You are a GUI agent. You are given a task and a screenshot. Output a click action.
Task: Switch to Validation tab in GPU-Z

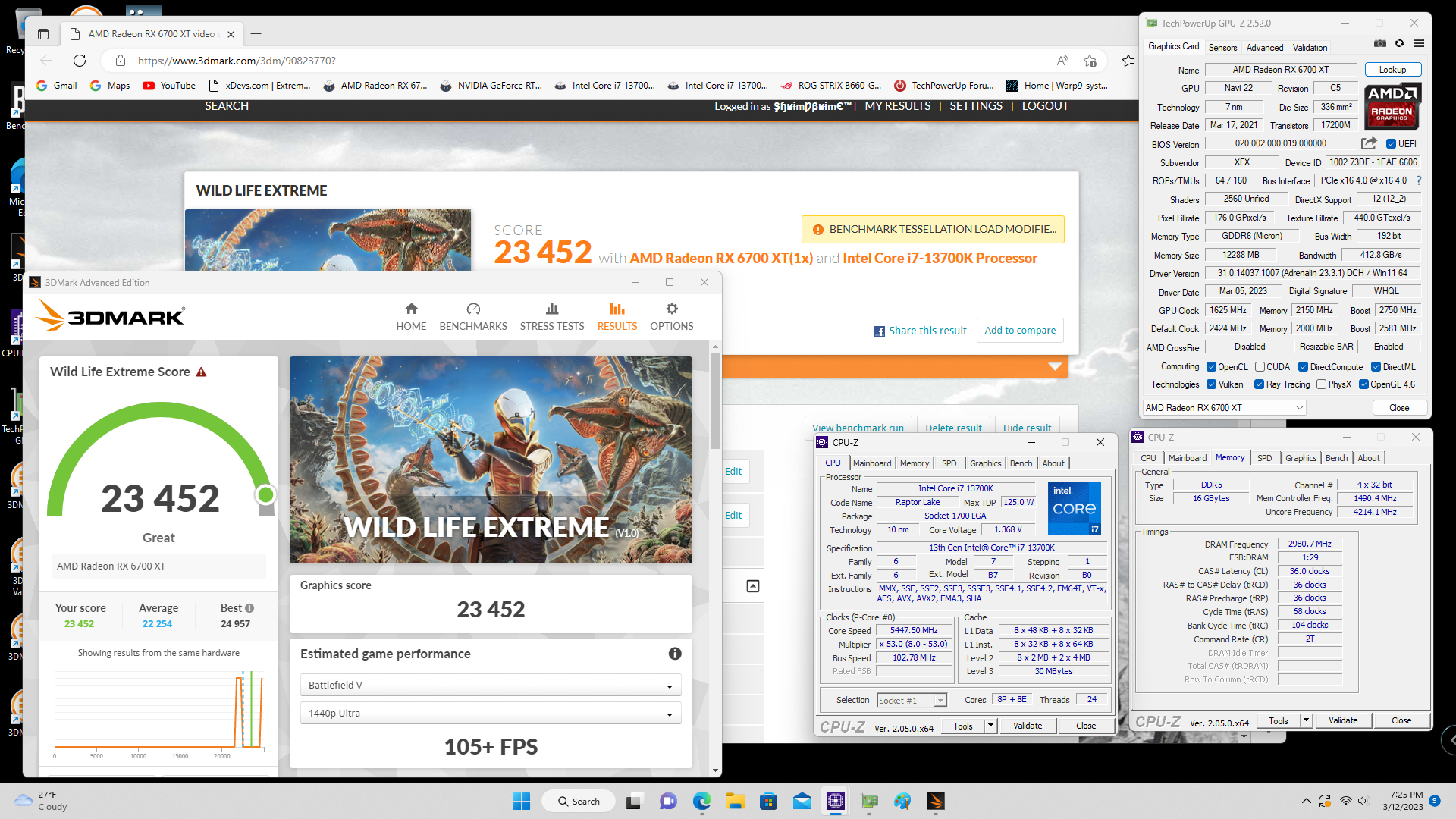pyautogui.click(x=1310, y=47)
